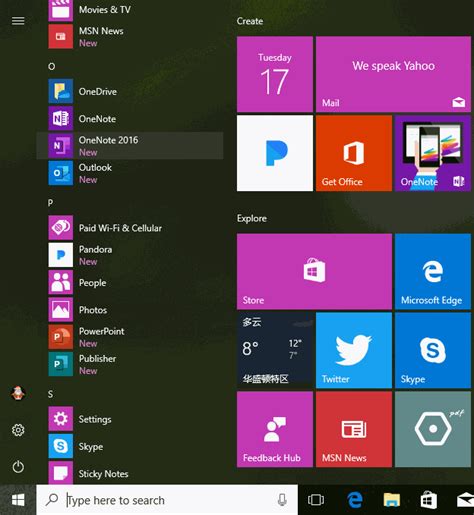Image resolution: width=474 pixels, height=515 pixels.
Task: Open the People app
Action: coord(130,282)
